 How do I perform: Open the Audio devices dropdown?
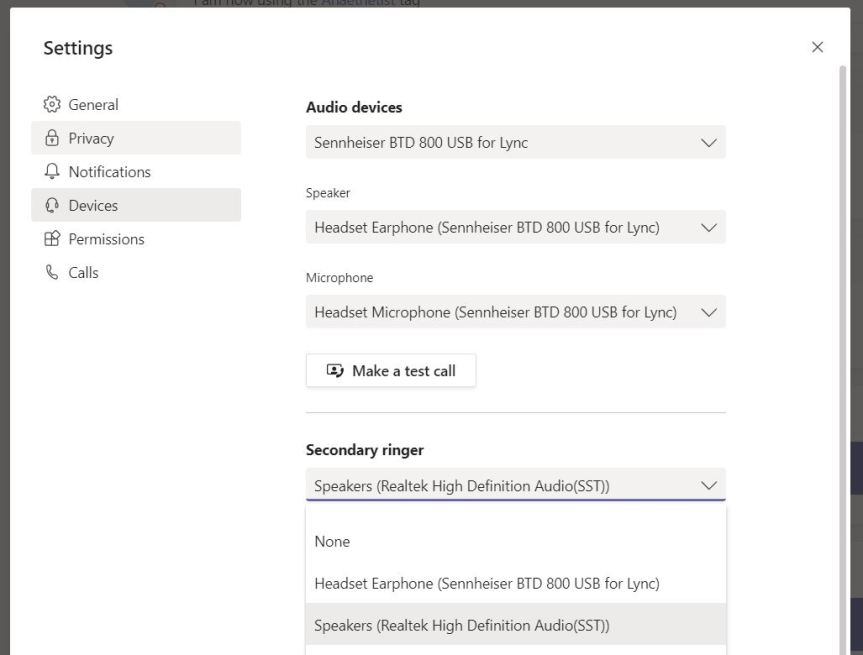point(515,143)
